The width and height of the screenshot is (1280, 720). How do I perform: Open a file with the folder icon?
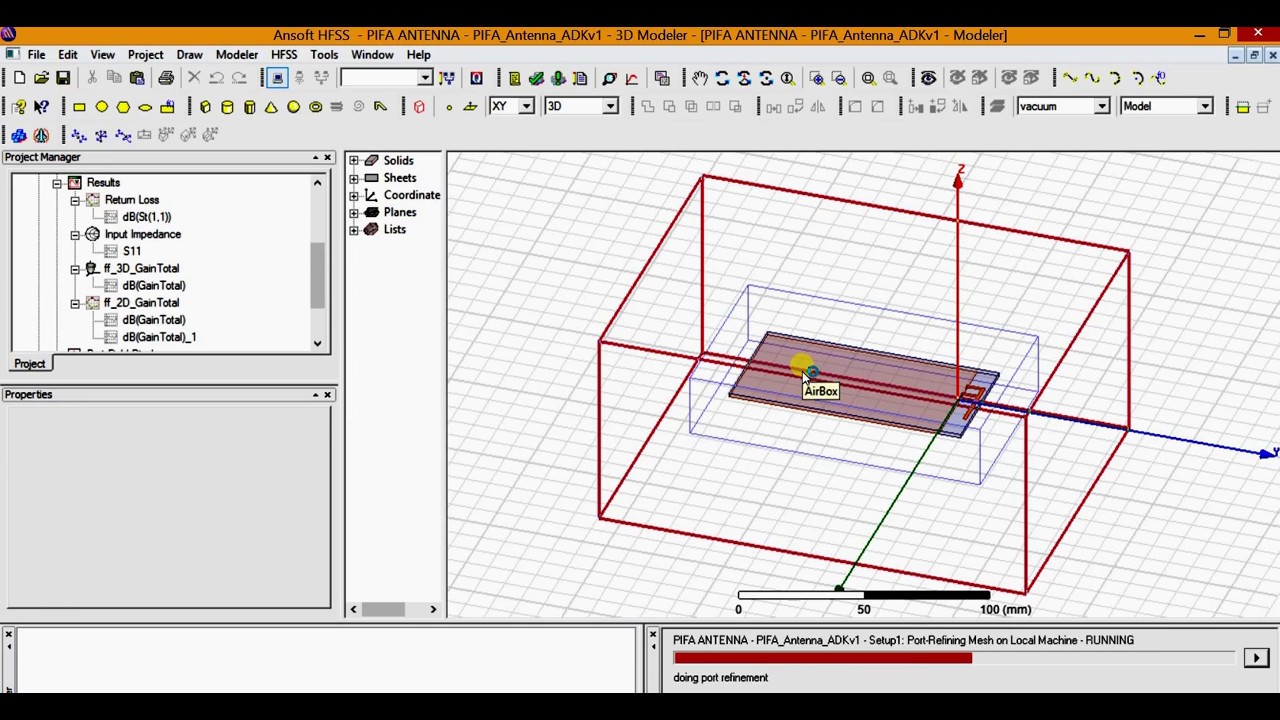[41, 78]
